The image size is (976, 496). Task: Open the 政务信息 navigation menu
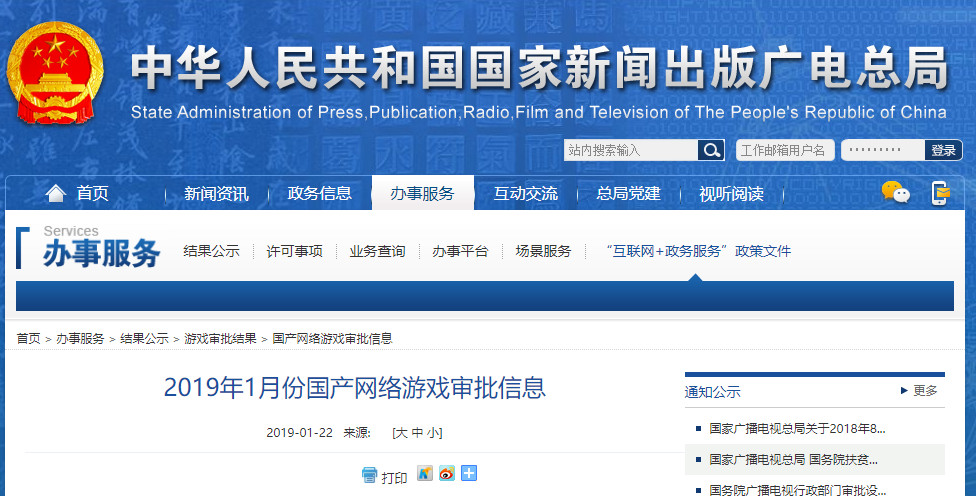[319, 194]
